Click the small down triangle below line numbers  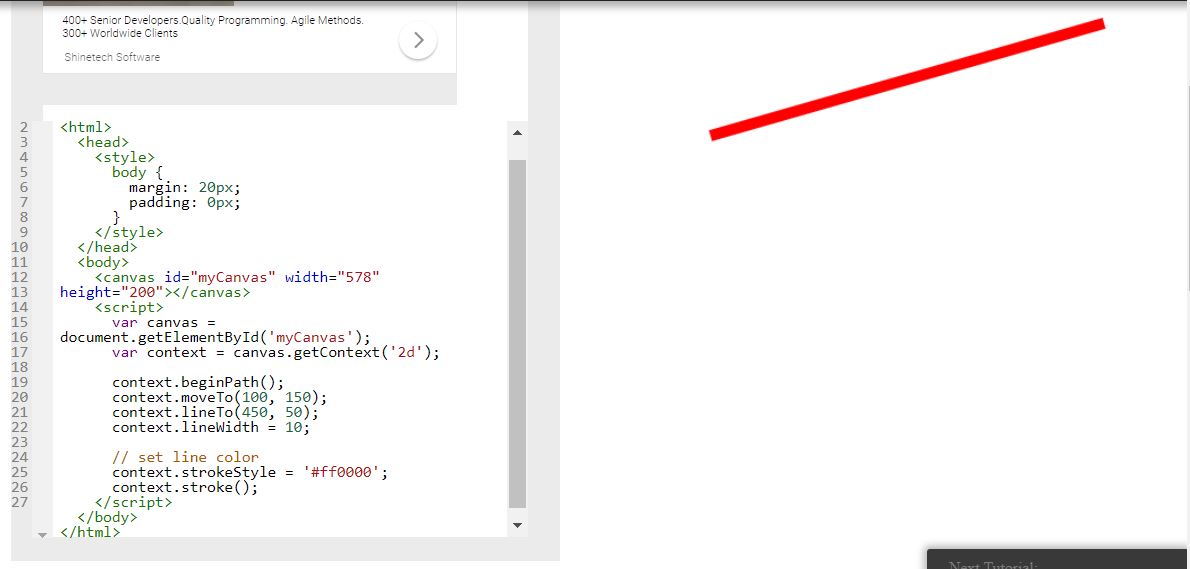tap(42, 535)
